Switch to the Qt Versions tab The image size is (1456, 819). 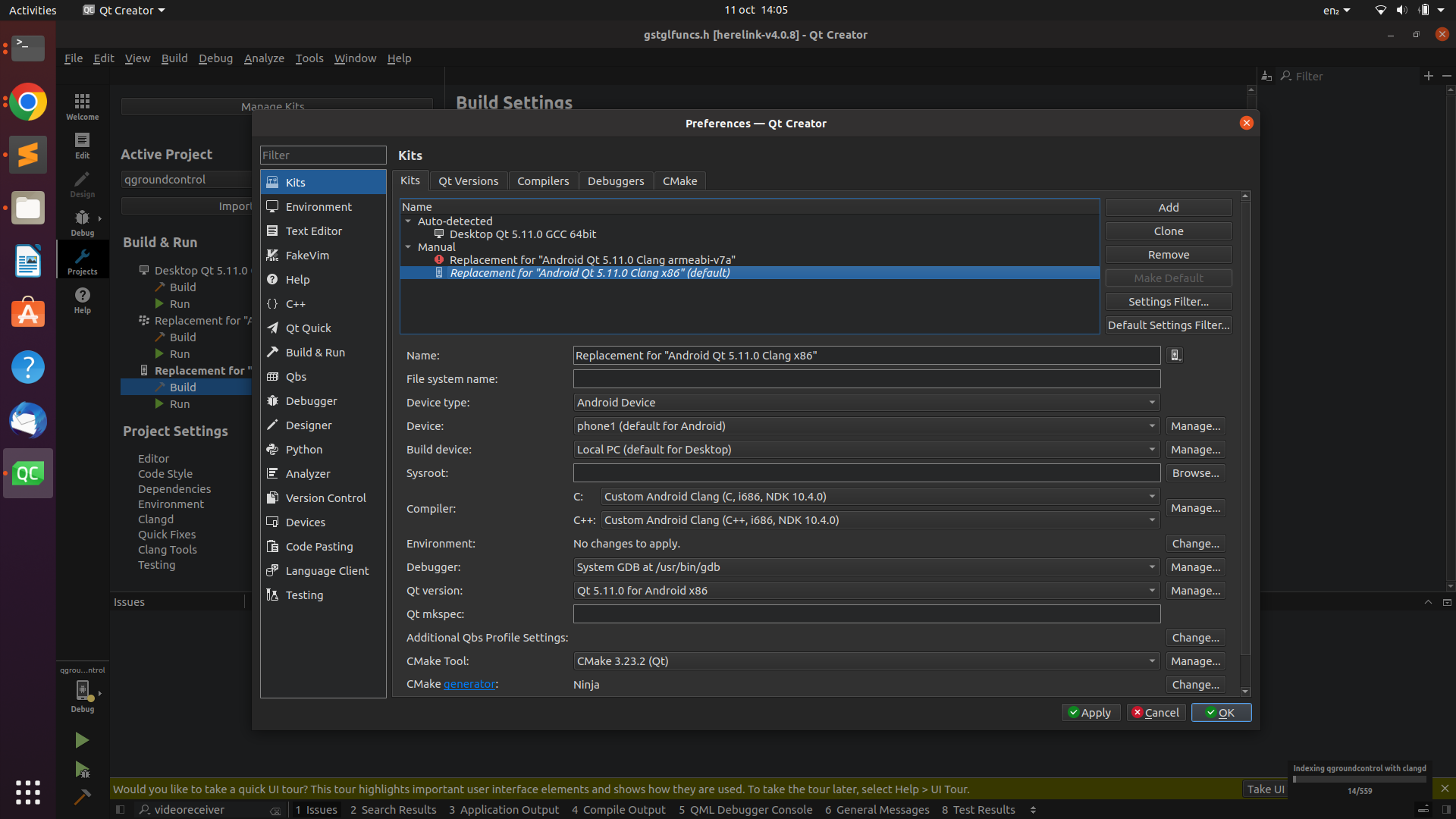coord(468,180)
